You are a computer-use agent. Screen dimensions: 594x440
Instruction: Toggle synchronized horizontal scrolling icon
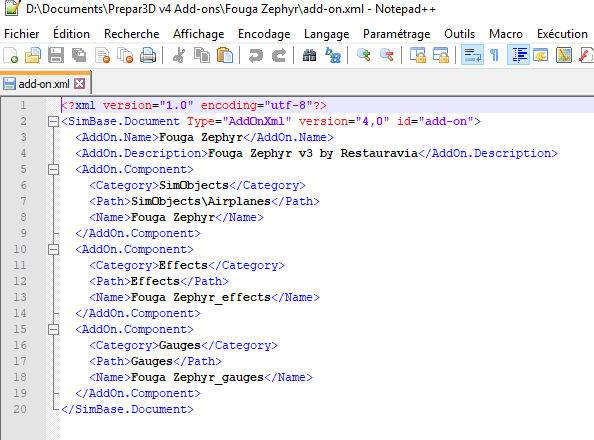[x=441, y=55]
